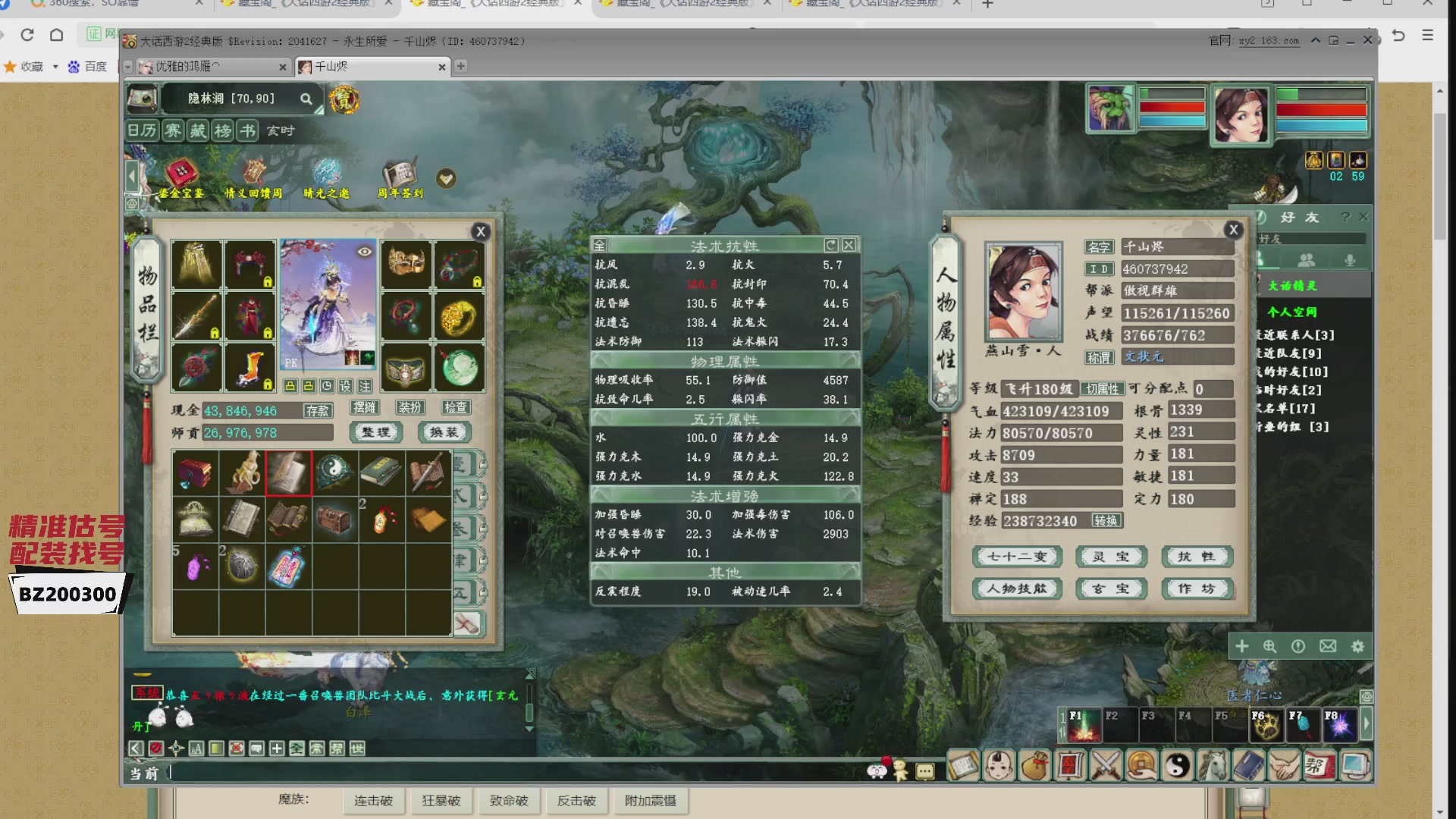Click the magnifier search icon beside 隐林洞
This screenshot has width=1456, height=819.
pos(306,99)
